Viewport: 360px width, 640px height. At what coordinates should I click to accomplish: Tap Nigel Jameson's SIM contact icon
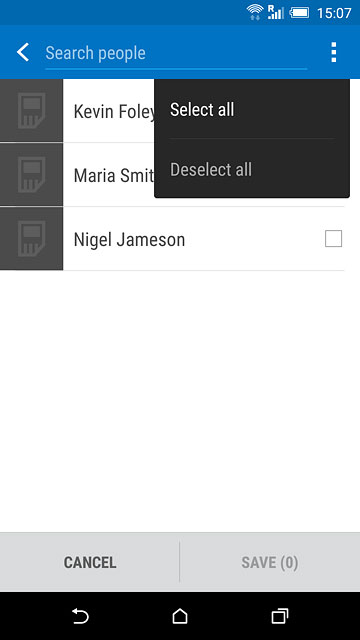[x=31, y=239]
